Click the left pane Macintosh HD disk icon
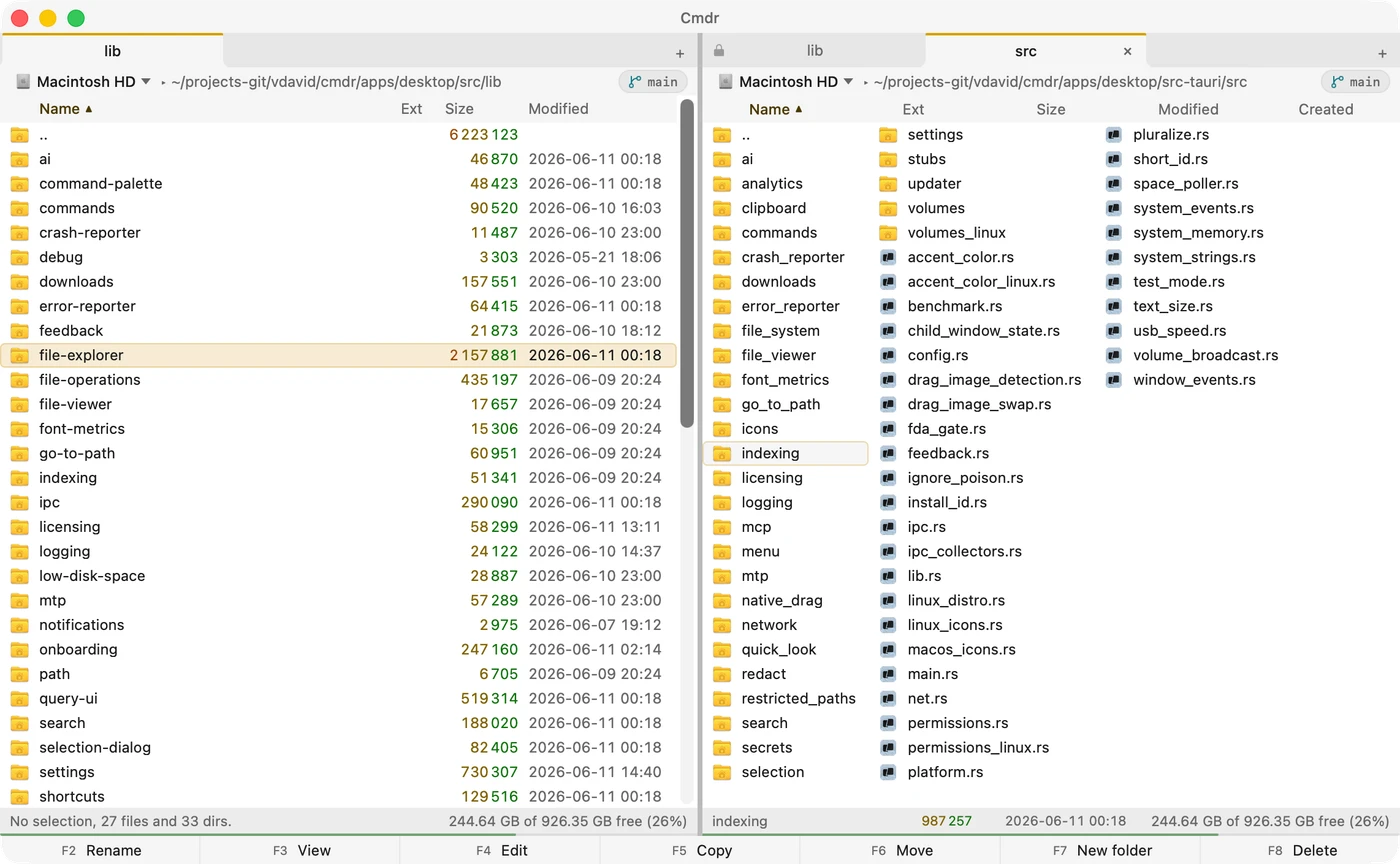Viewport: 1400px width, 864px height. (24, 82)
